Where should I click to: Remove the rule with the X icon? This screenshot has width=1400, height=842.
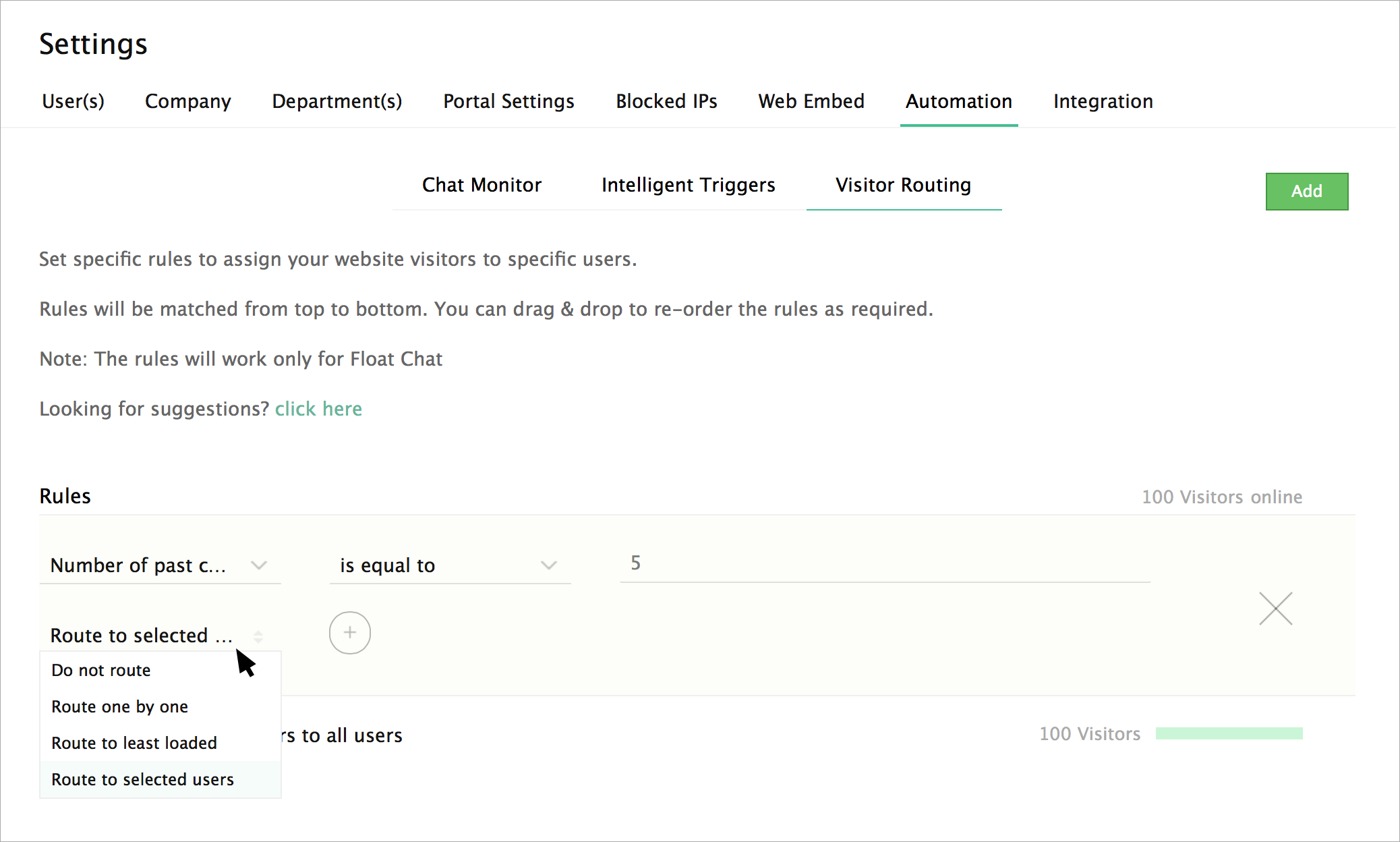point(1275,609)
